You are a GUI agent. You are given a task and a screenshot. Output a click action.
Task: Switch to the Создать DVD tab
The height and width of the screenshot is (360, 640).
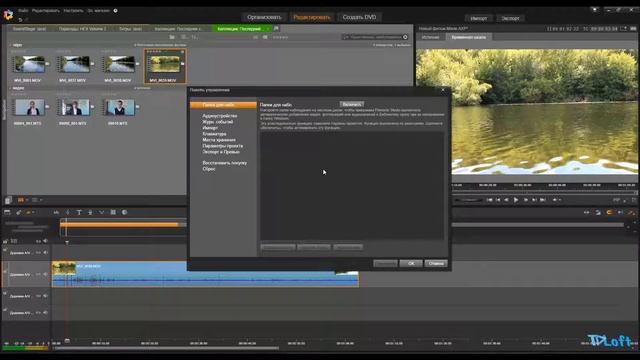point(359,17)
